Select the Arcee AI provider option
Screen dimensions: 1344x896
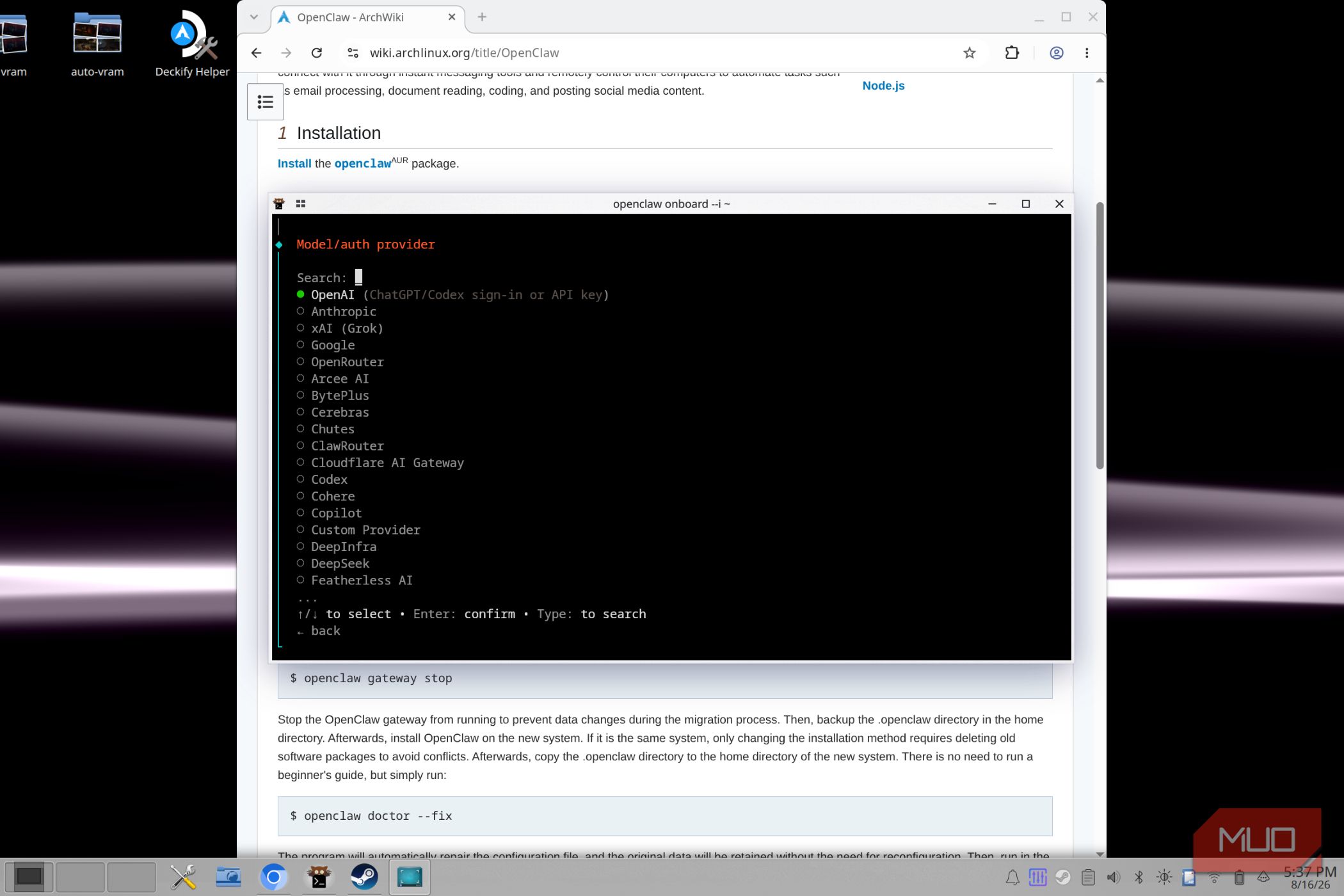tap(333, 379)
